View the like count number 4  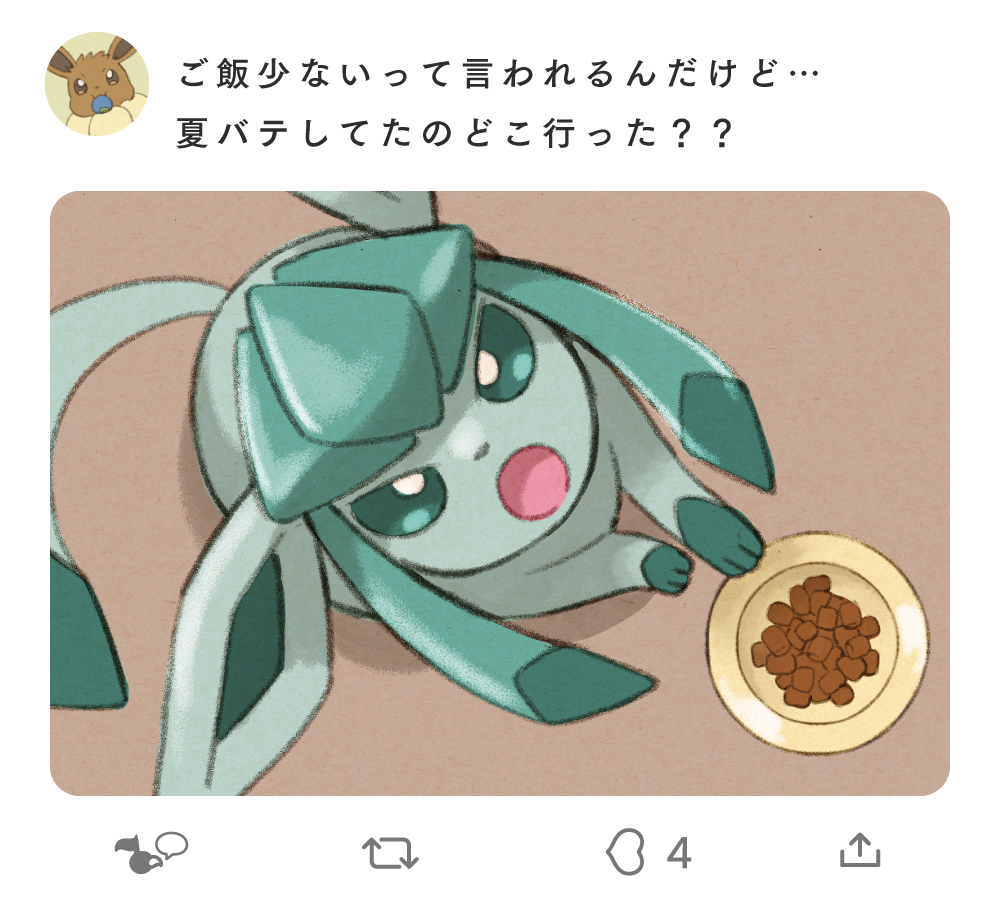click(679, 853)
